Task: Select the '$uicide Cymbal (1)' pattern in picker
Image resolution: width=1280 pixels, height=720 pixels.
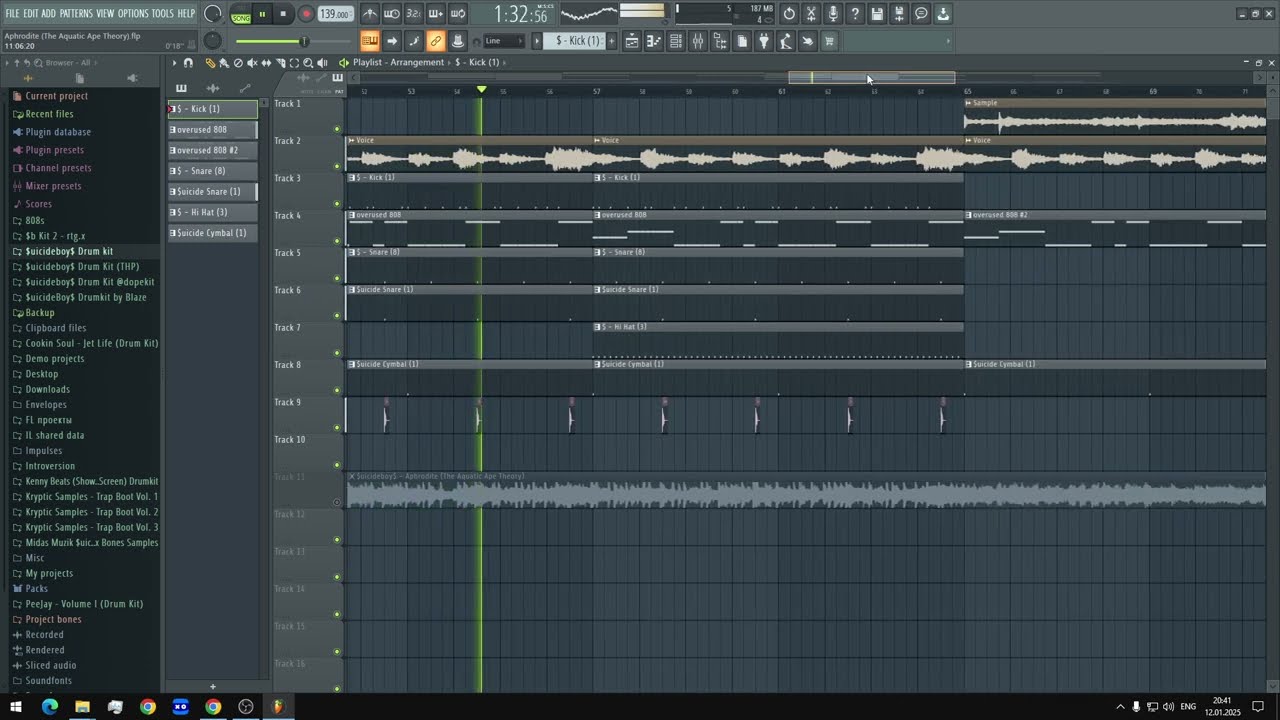Action: coord(212,233)
